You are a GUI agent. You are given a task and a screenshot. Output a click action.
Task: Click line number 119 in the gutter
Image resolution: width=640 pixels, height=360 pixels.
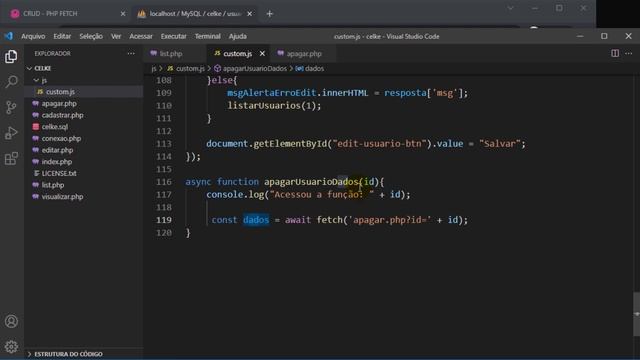click(164, 220)
